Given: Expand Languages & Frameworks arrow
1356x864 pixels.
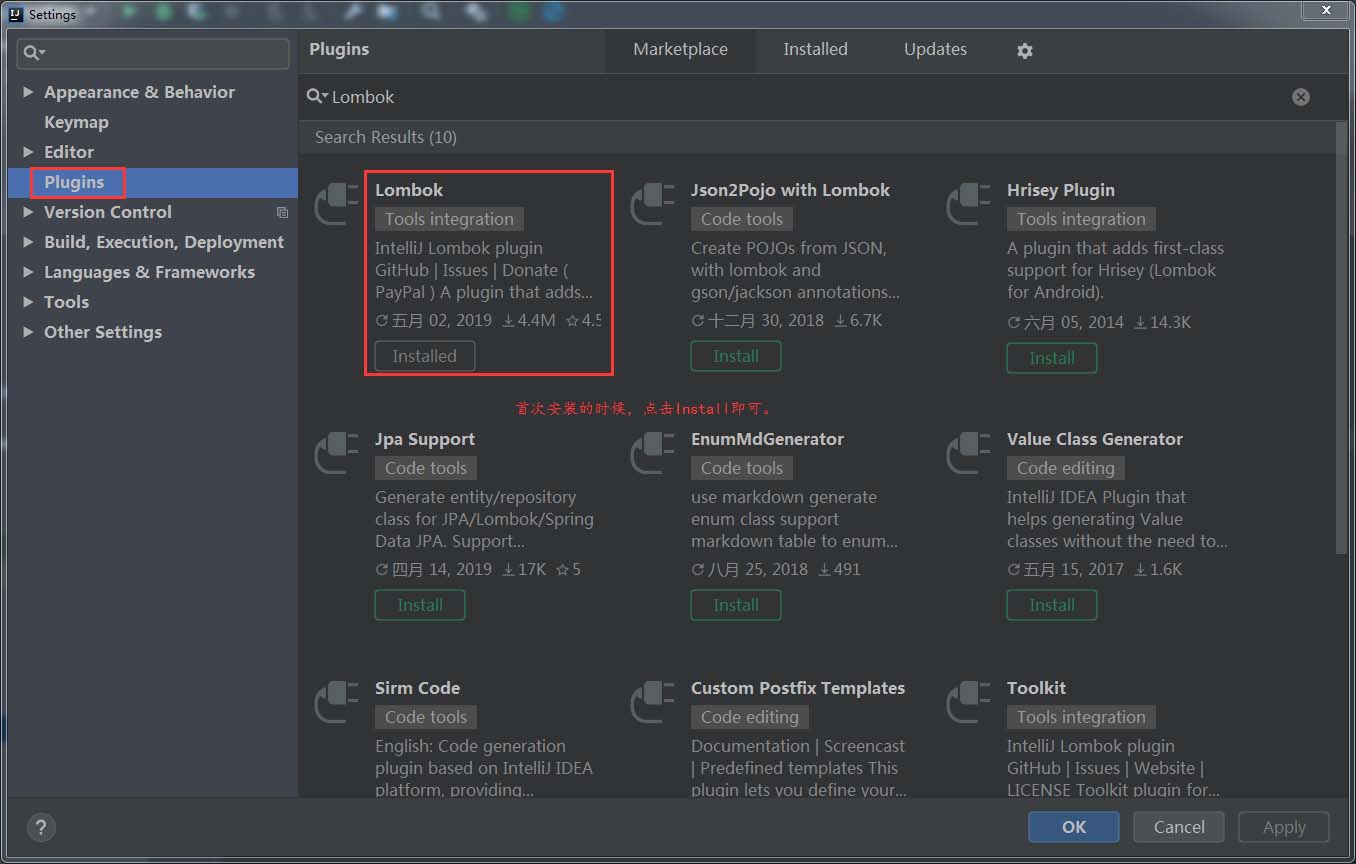Looking at the screenshot, I should (28, 272).
